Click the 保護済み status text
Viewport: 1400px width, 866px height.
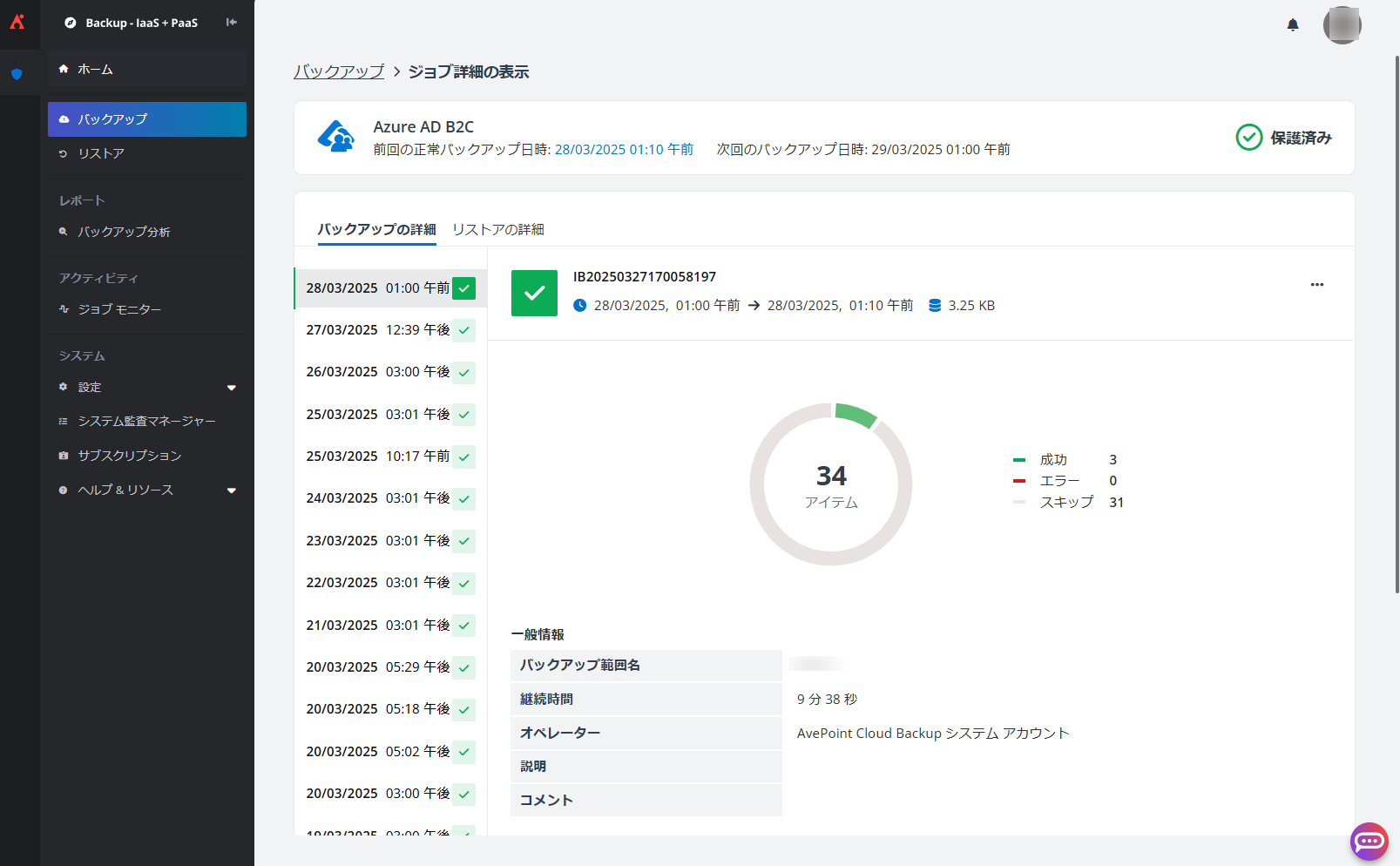click(1301, 138)
